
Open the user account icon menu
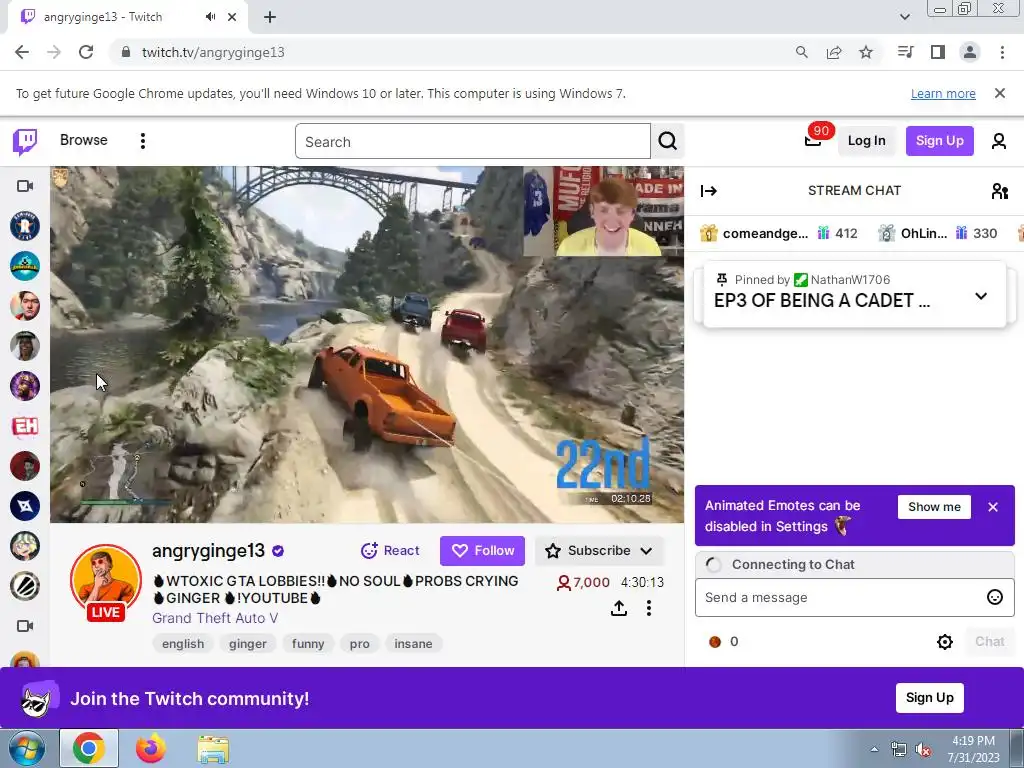[999, 141]
